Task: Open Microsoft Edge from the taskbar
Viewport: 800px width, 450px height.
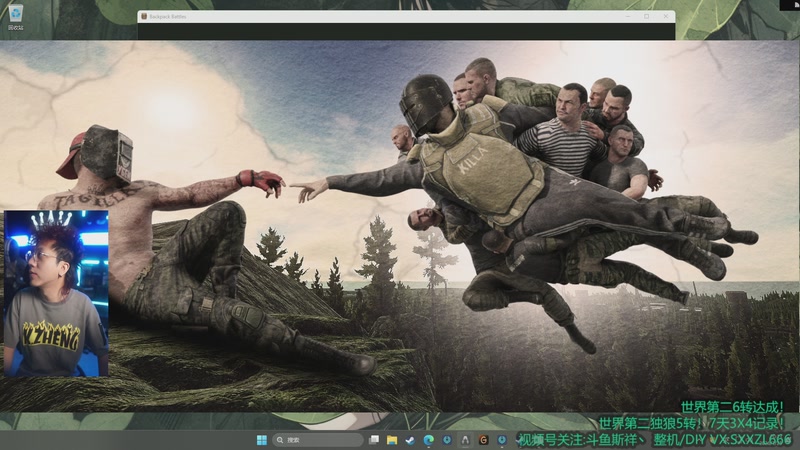Action: [x=429, y=440]
